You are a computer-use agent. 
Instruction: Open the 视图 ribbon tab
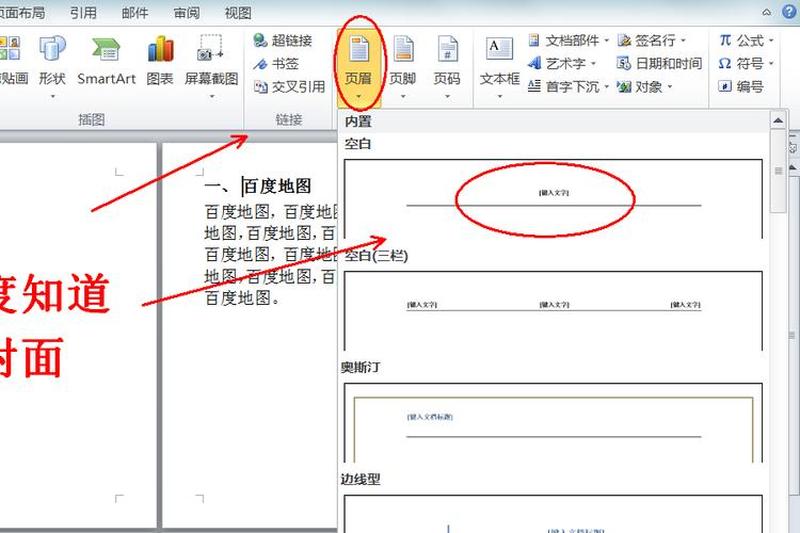click(238, 12)
